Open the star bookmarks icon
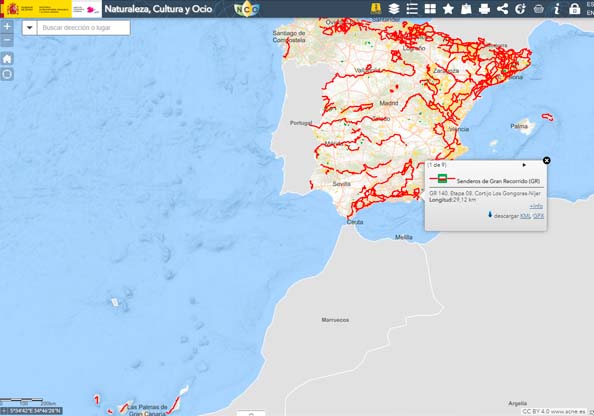 (448, 9)
